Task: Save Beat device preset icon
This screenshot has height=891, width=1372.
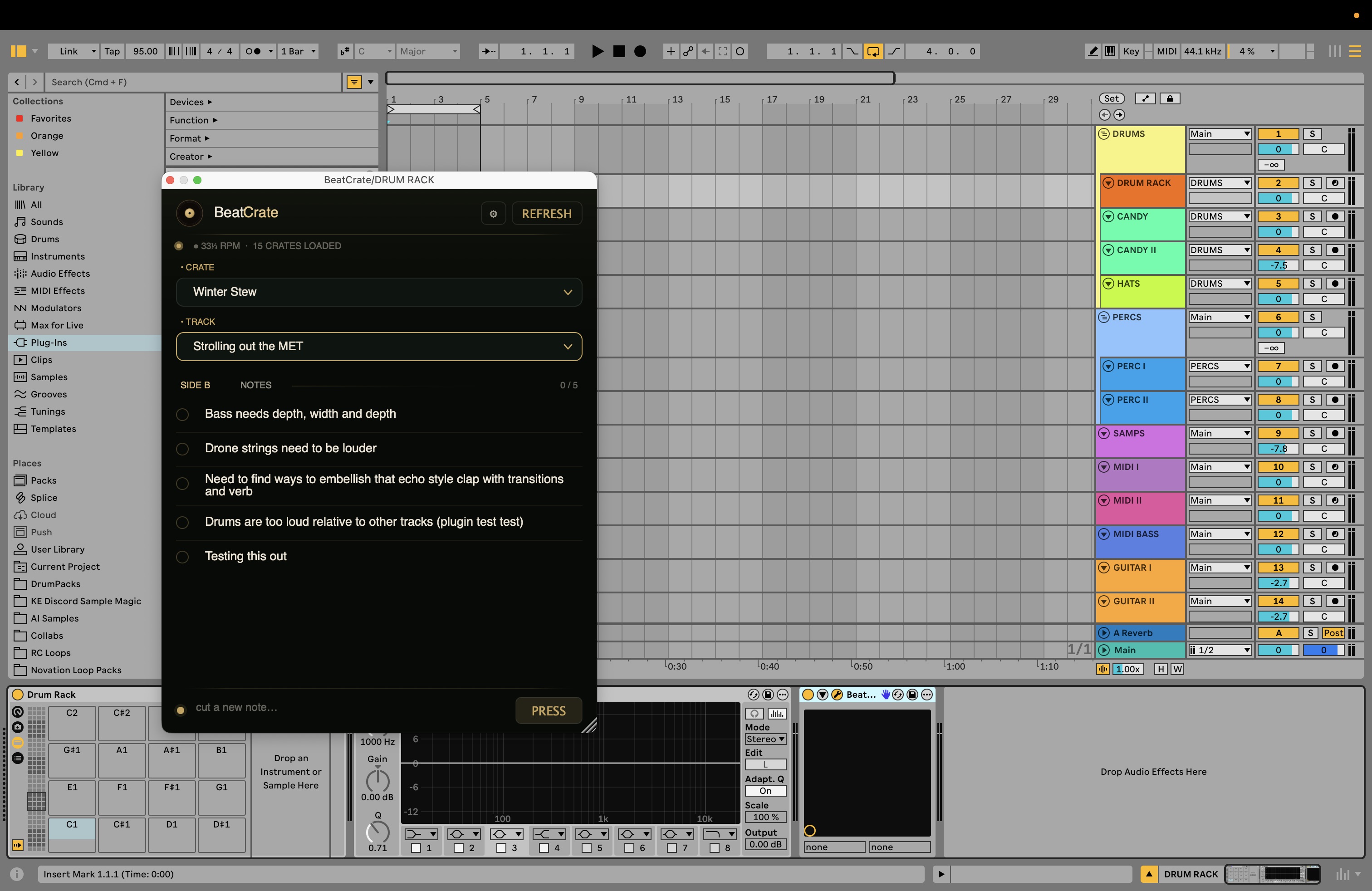Action: coord(912,695)
